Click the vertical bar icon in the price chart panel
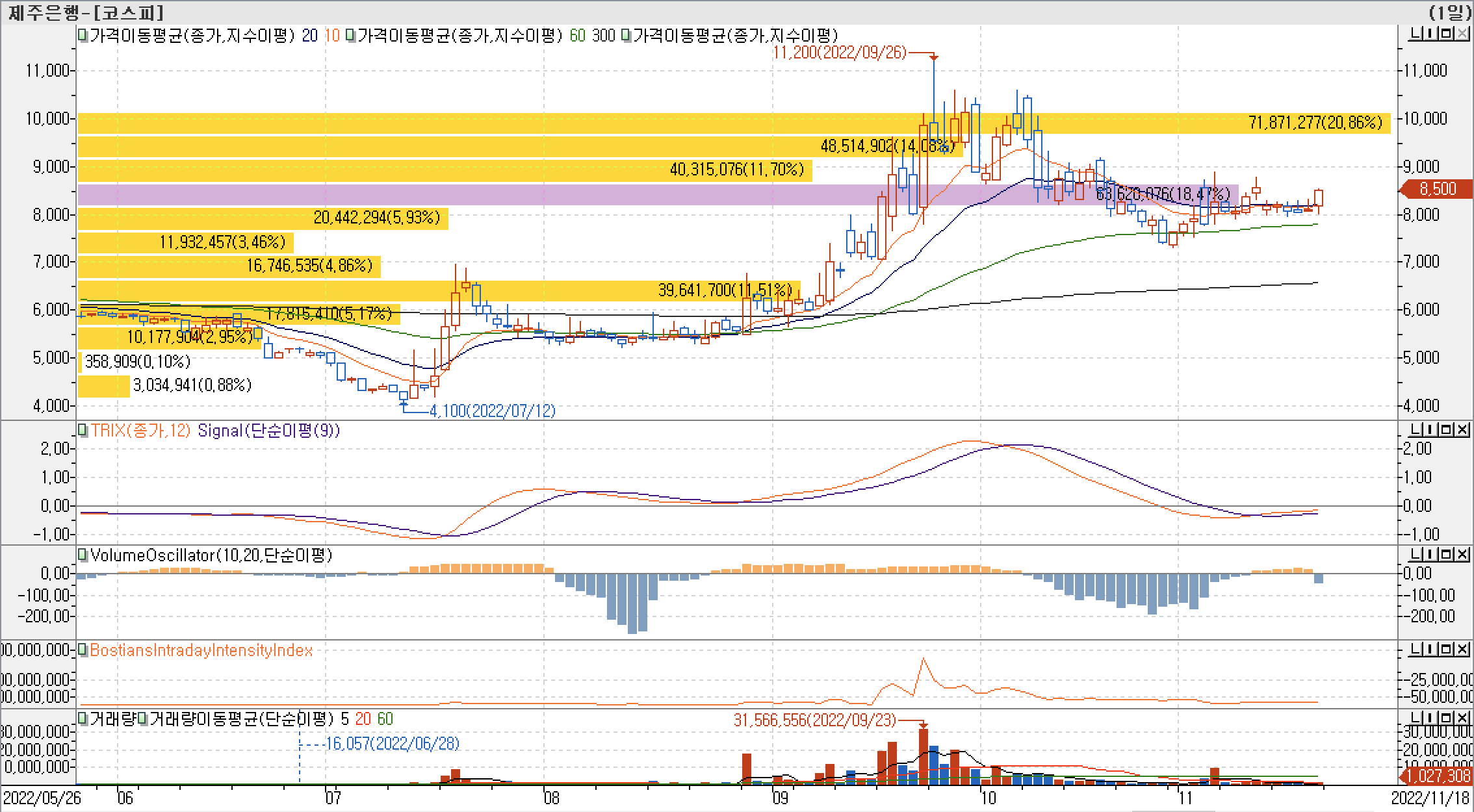 coord(1430,34)
